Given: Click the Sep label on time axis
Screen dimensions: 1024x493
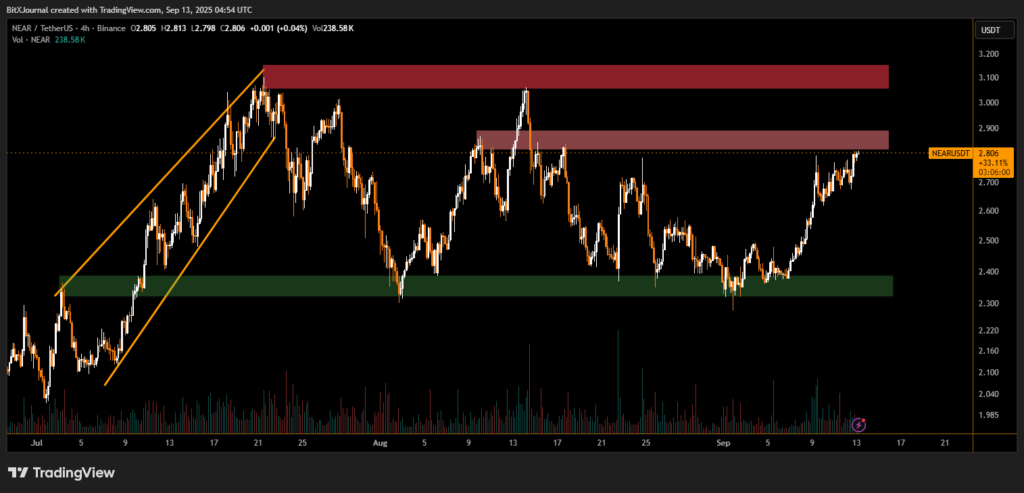Looking at the screenshot, I should coord(725,441).
